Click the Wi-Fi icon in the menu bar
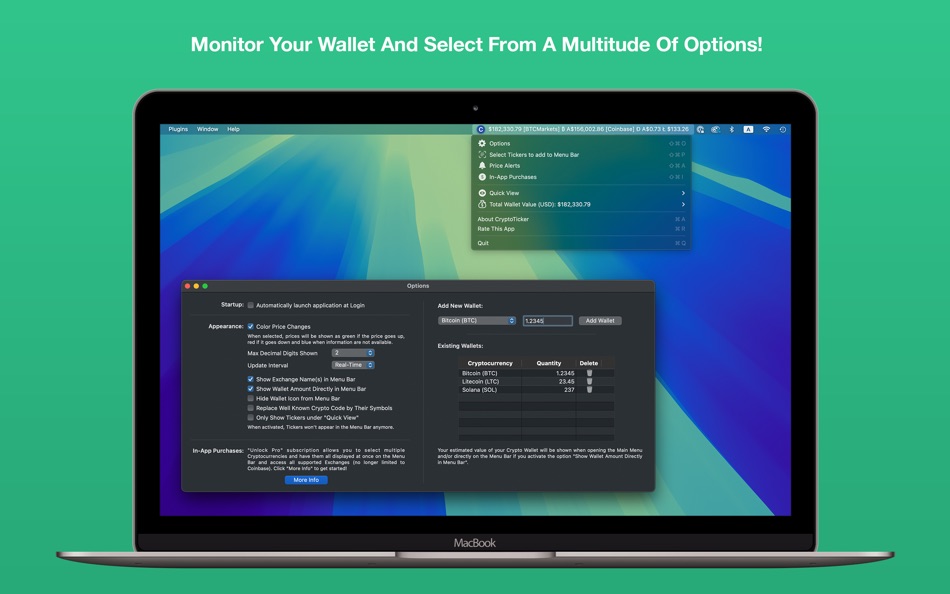Image resolution: width=950 pixels, height=594 pixels. coord(766,129)
